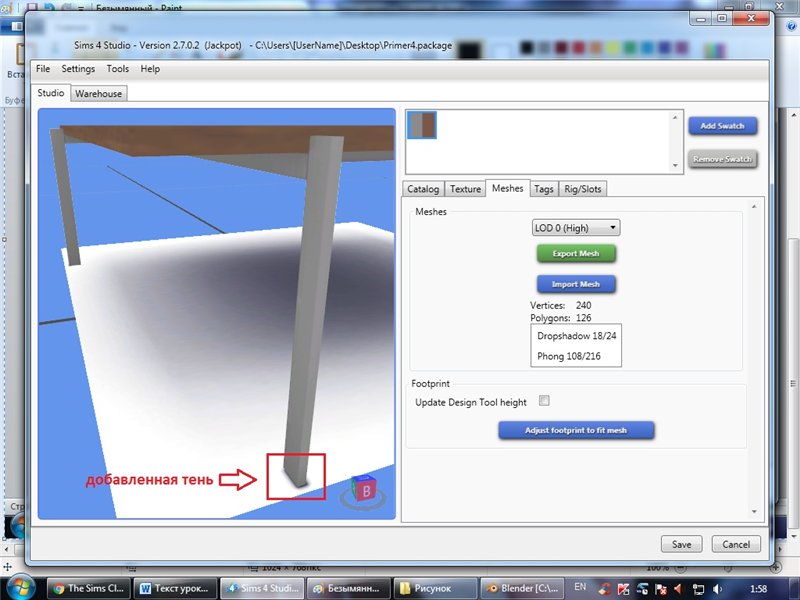The width and height of the screenshot is (800, 600).
Task: Click Meshes panel scroll-down arrow
Action: tap(754, 511)
